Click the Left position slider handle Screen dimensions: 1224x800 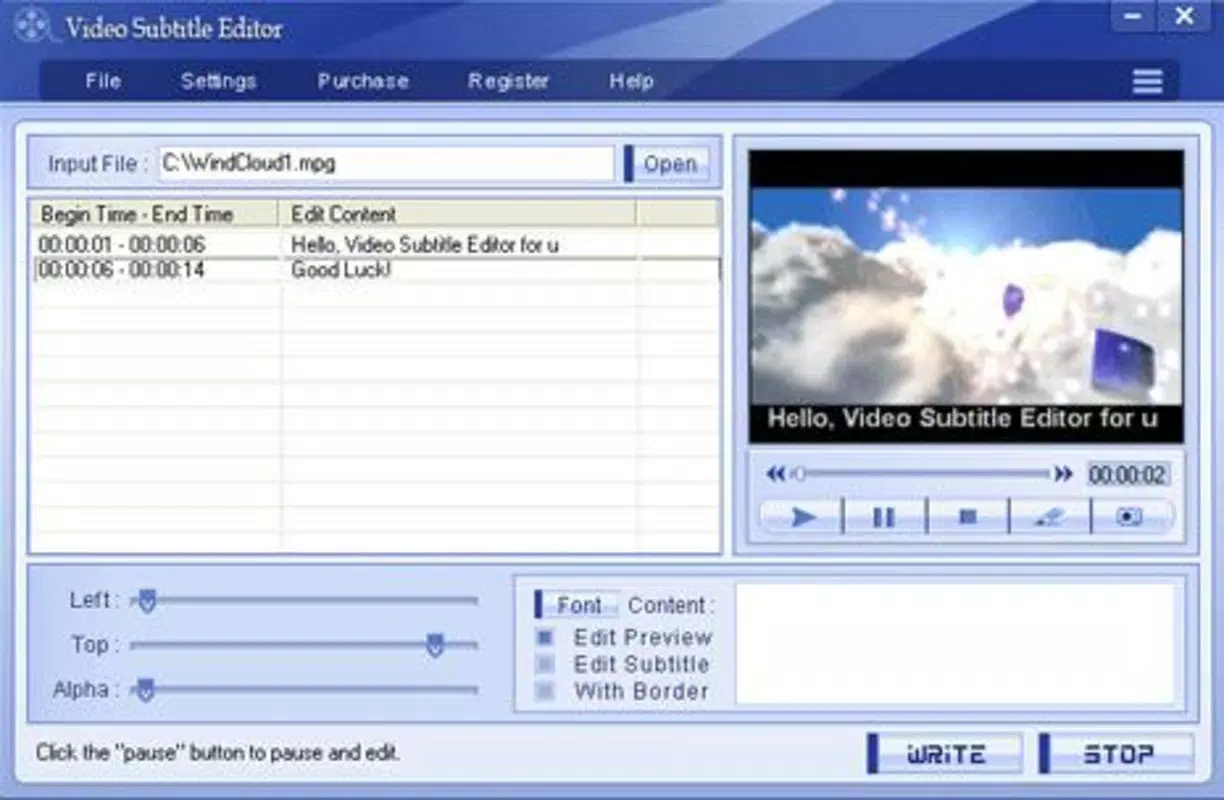(147, 600)
